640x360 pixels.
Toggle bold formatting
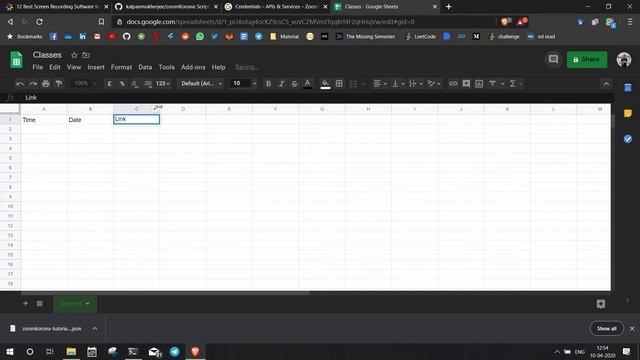(268, 84)
